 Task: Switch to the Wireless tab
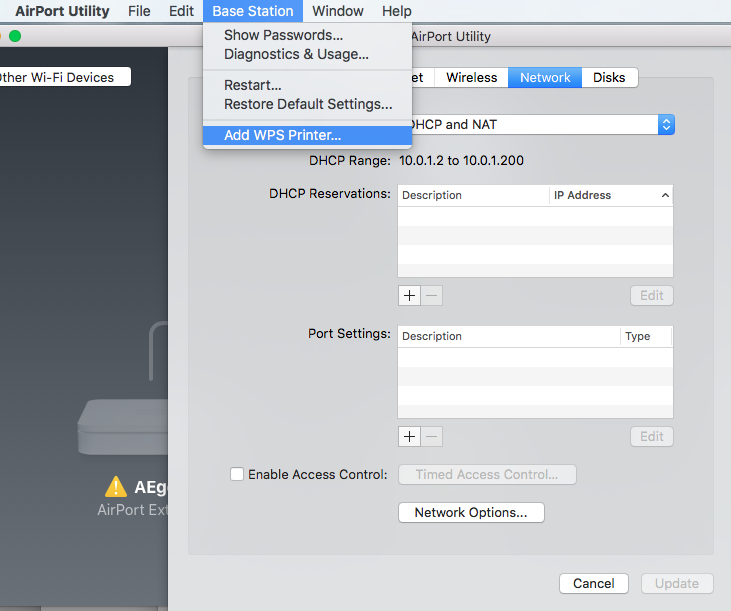pos(471,77)
